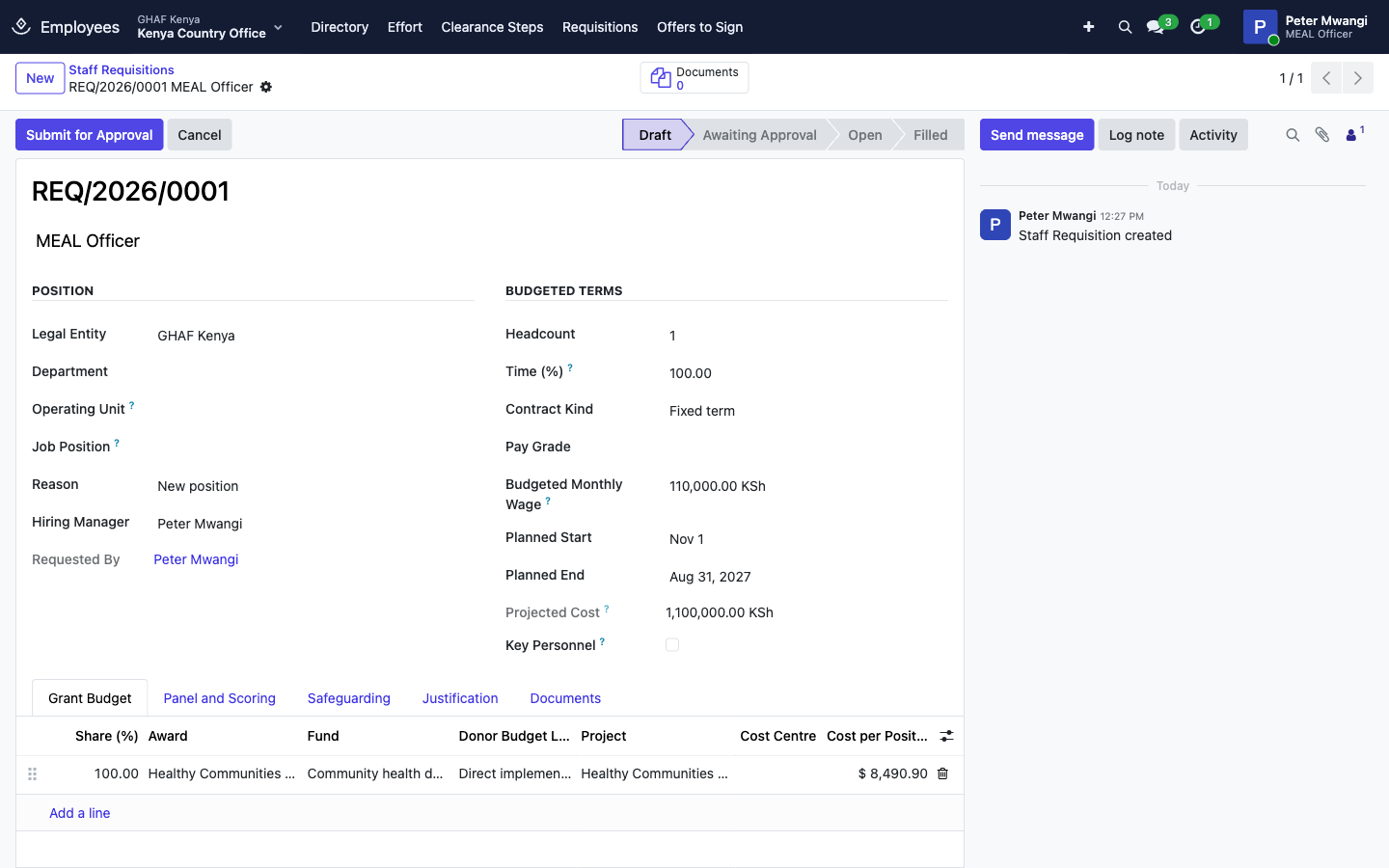Switch to the Panel and Scoring tab
Viewport: 1389px width, 868px height.
(220, 698)
